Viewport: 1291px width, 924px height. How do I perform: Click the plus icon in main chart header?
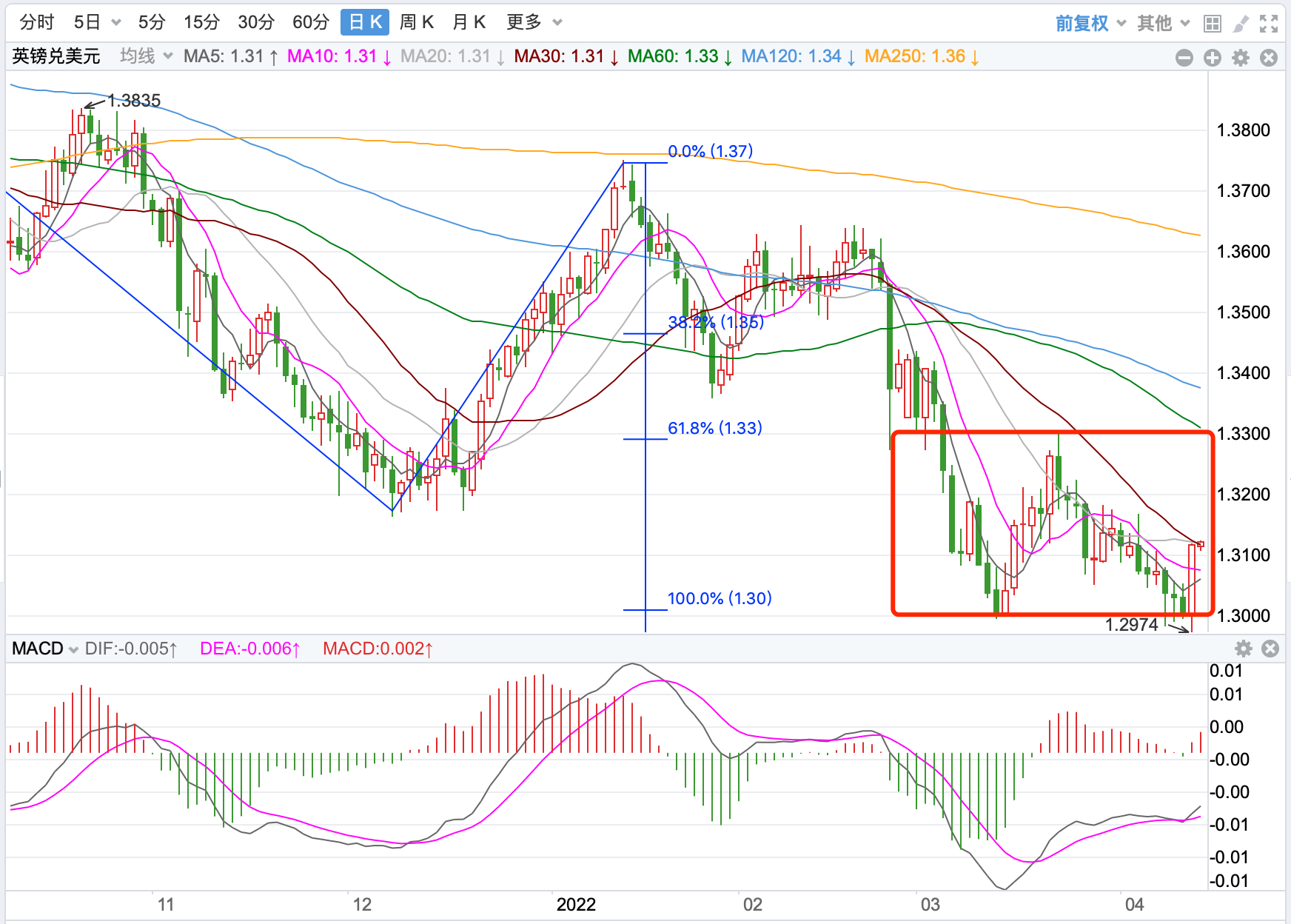(x=1213, y=58)
